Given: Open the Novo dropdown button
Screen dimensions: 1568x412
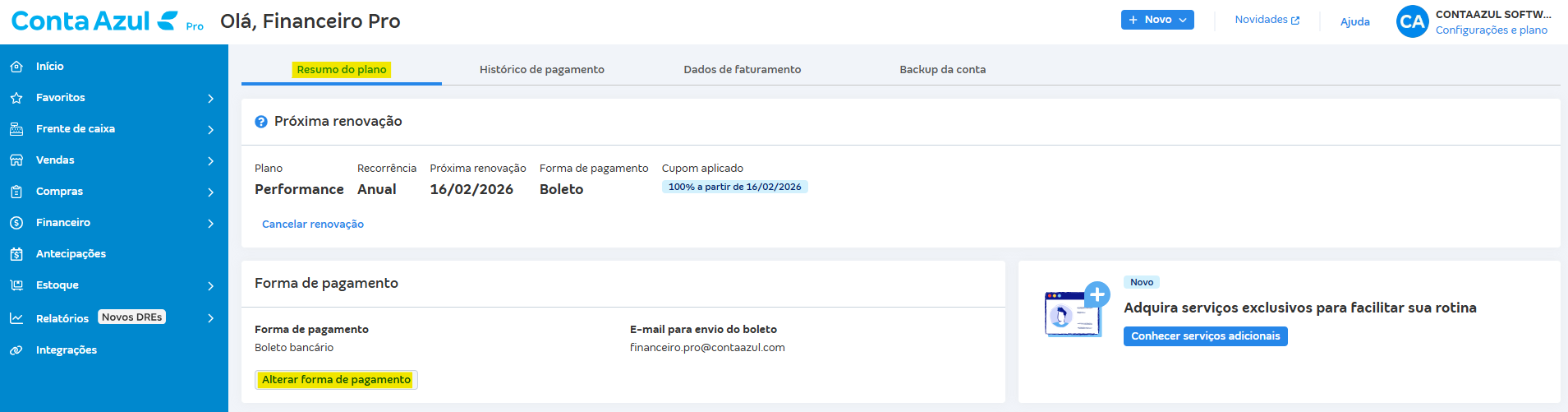Looking at the screenshot, I should [x=1157, y=20].
